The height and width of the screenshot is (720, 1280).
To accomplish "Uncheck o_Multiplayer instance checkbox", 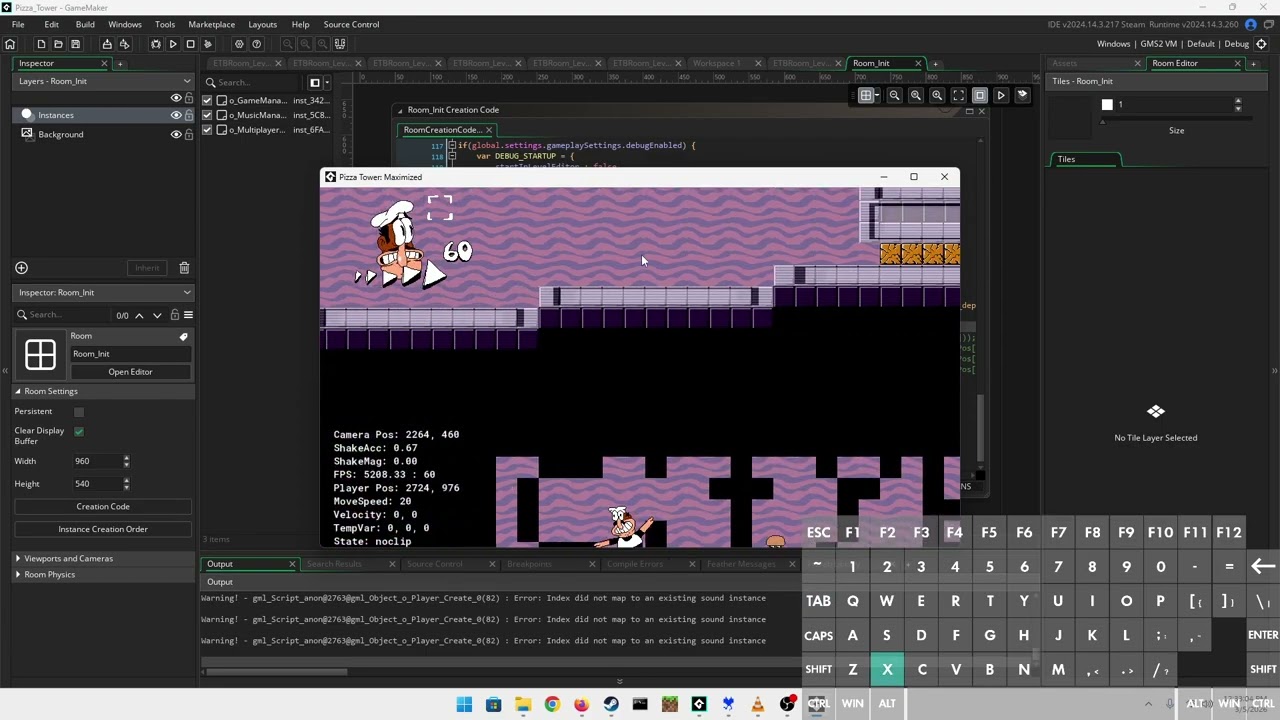I will 207,130.
